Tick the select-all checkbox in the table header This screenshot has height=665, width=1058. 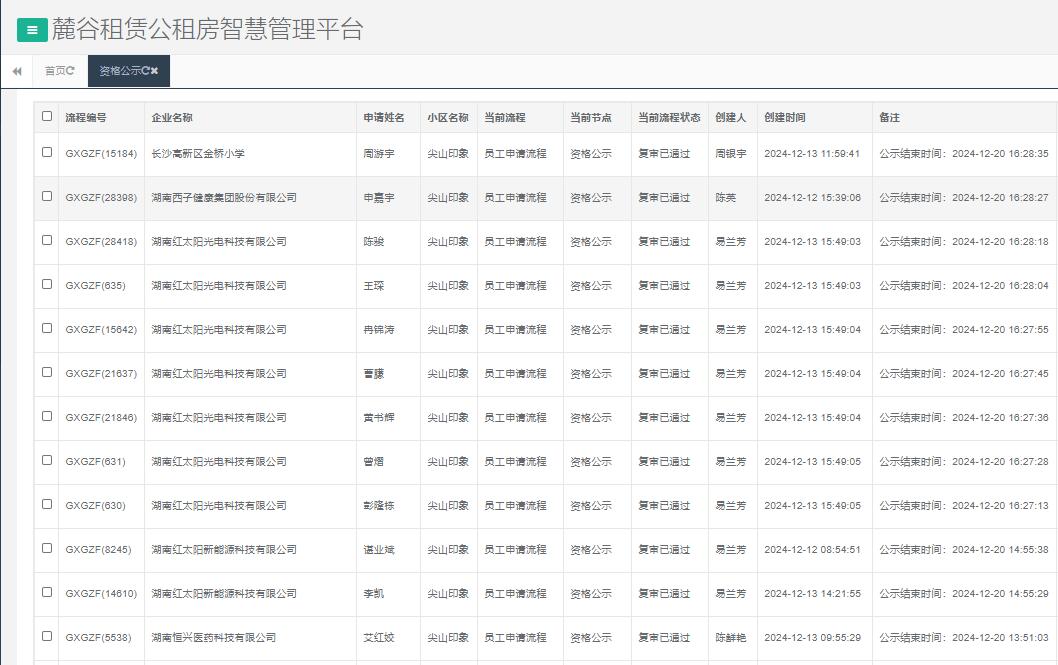47,116
